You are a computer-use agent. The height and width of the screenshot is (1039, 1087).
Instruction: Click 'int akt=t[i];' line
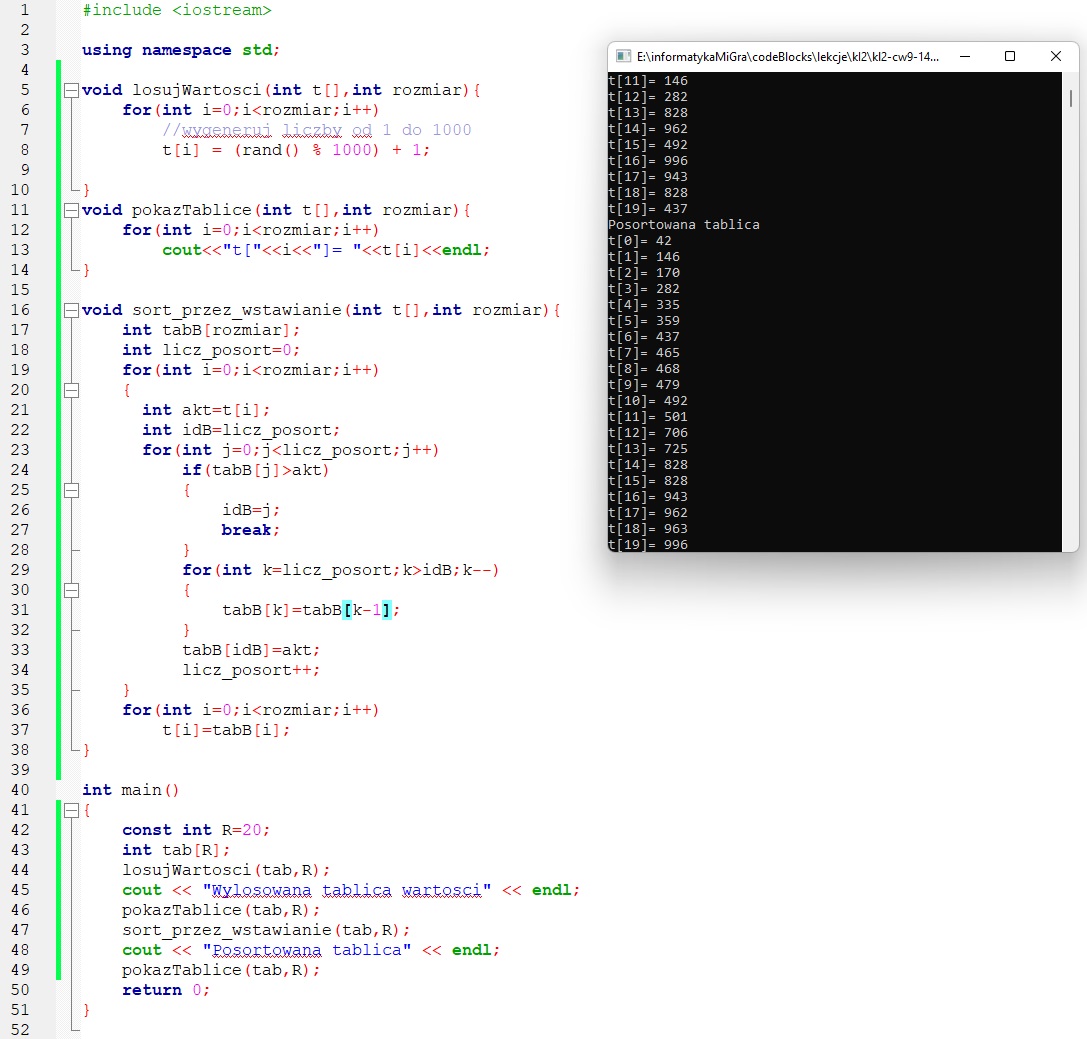[206, 410]
